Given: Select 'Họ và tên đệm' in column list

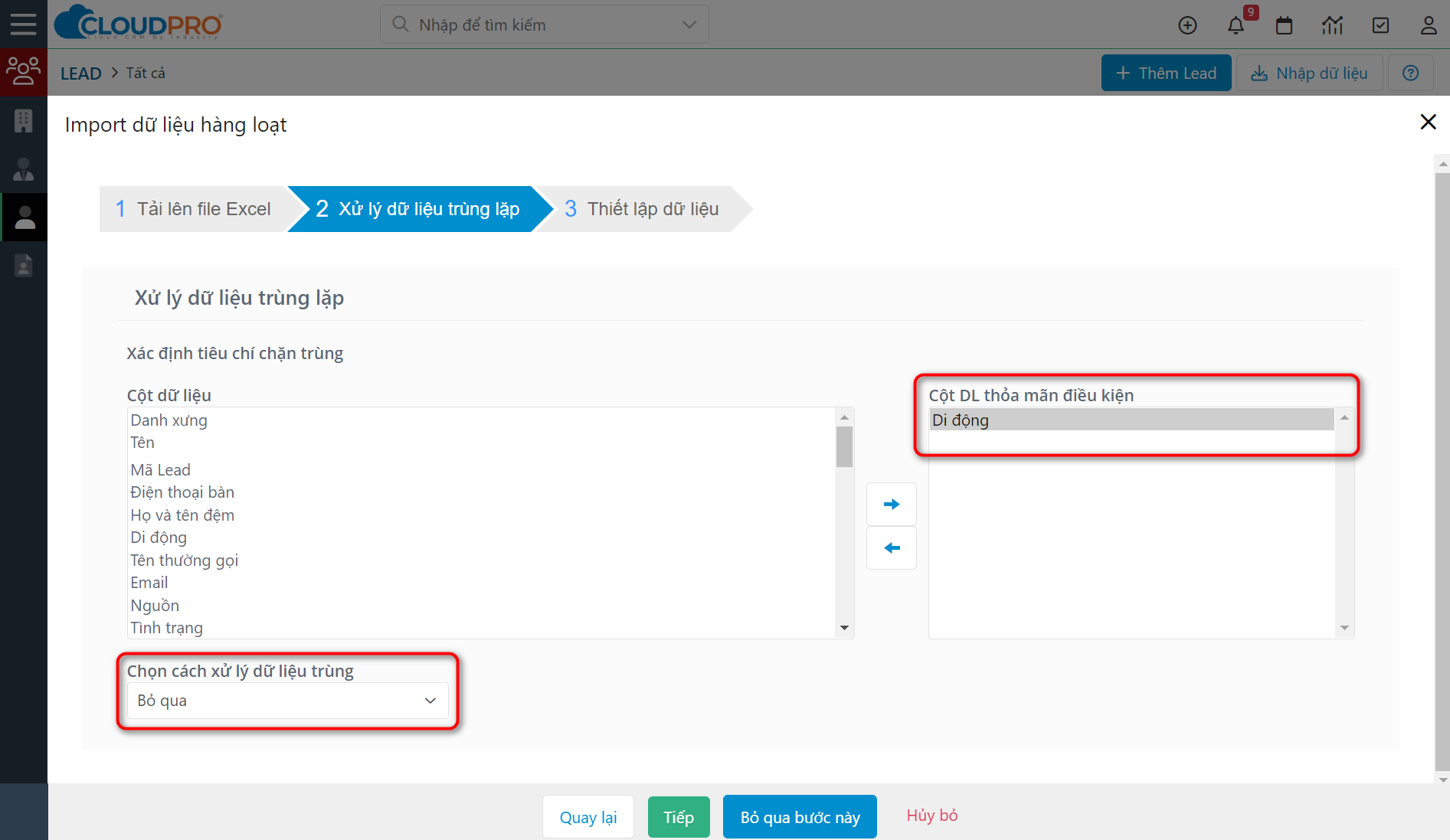Looking at the screenshot, I should tap(482, 515).
